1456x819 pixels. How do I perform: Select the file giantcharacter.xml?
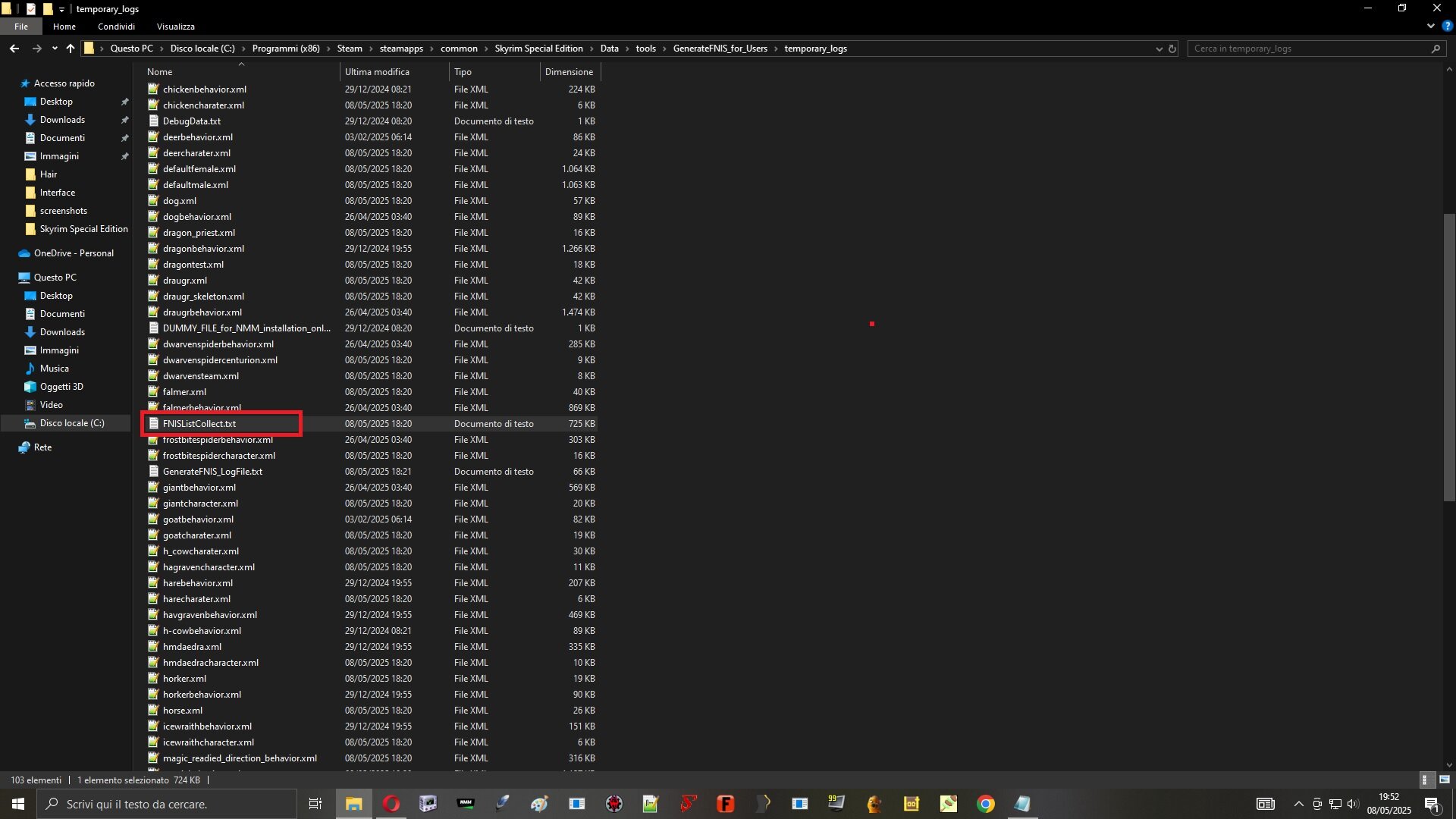[x=200, y=504]
